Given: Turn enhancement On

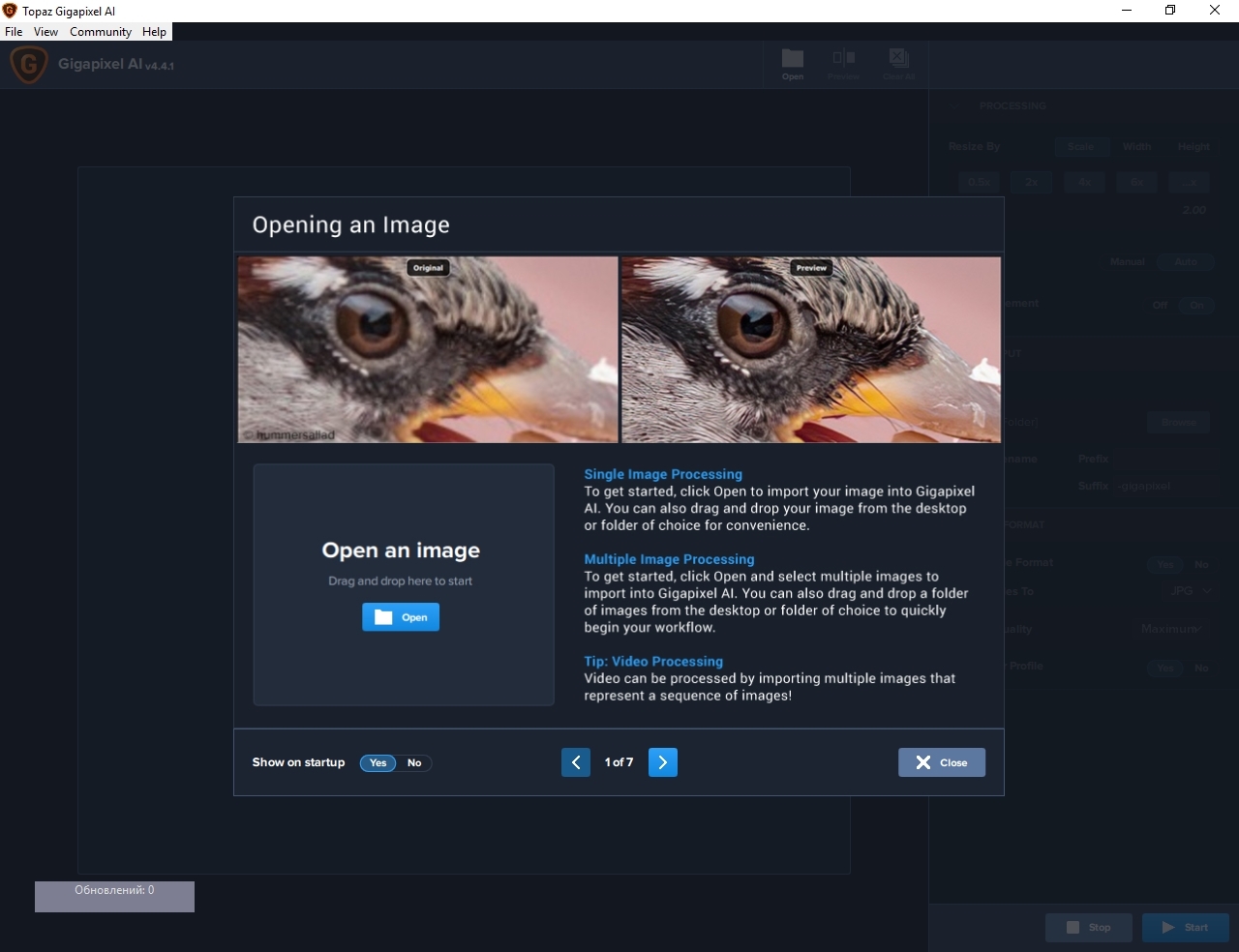Looking at the screenshot, I should [1197, 306].
